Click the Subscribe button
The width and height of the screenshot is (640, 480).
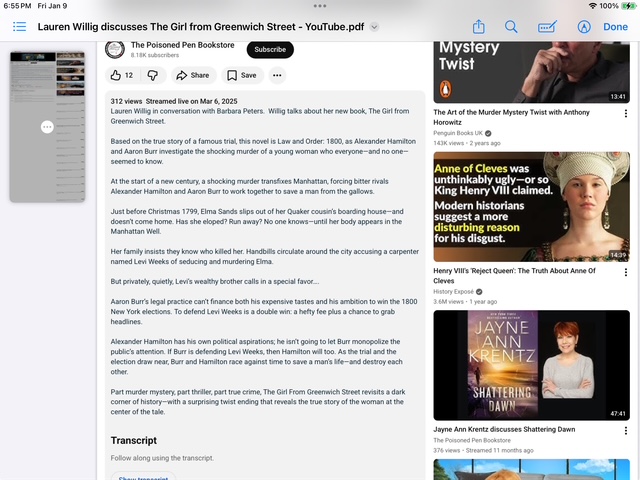pos(270,49)
